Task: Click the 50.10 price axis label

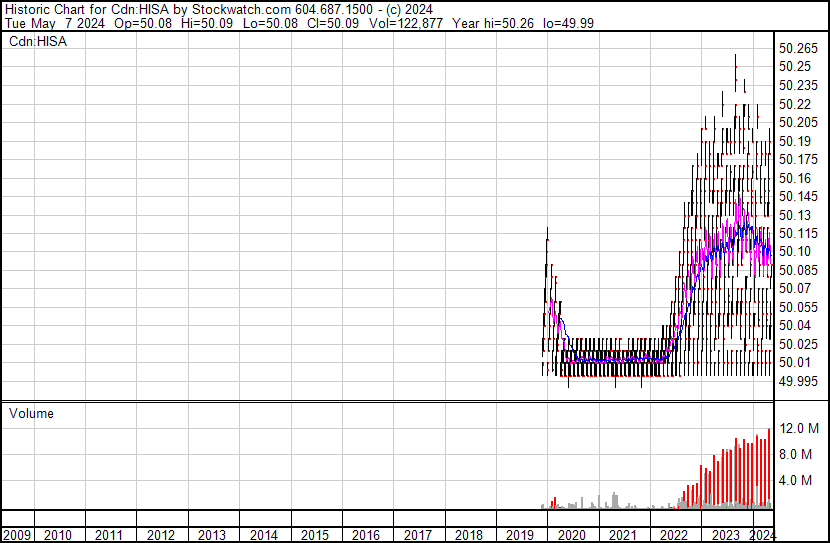Action: 795,252
